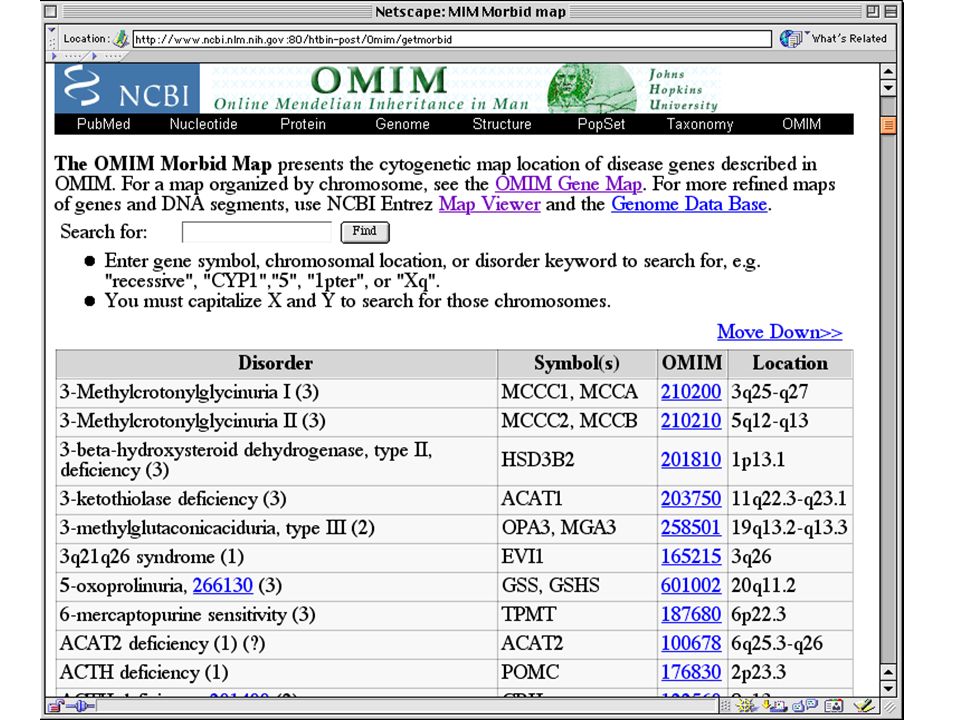Open the Taxonomy tab
The width and height of the screenshot is (960, 720).
pos(700,124)
